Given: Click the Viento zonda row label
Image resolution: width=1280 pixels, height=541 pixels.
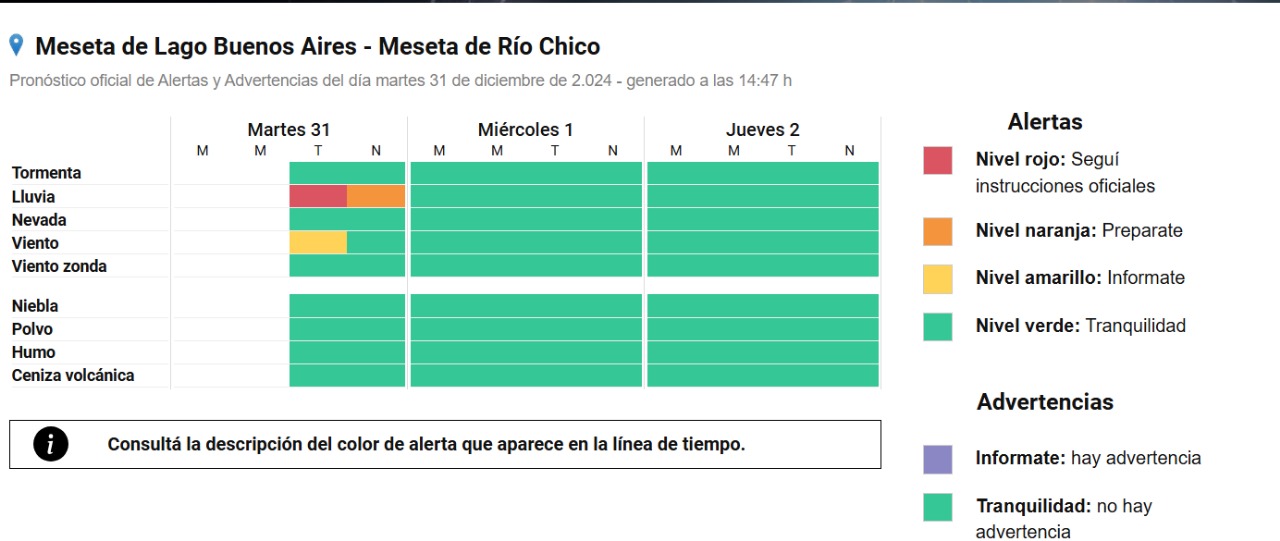Looking at the screenshot, I should coord(60,266).
